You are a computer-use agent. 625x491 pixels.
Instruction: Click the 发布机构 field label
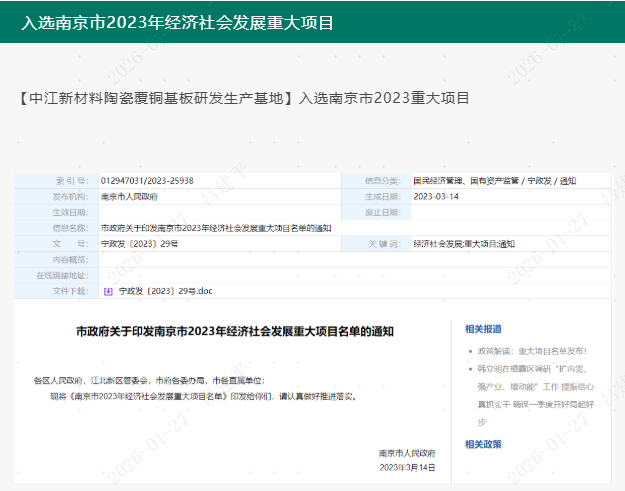[71, 196]
